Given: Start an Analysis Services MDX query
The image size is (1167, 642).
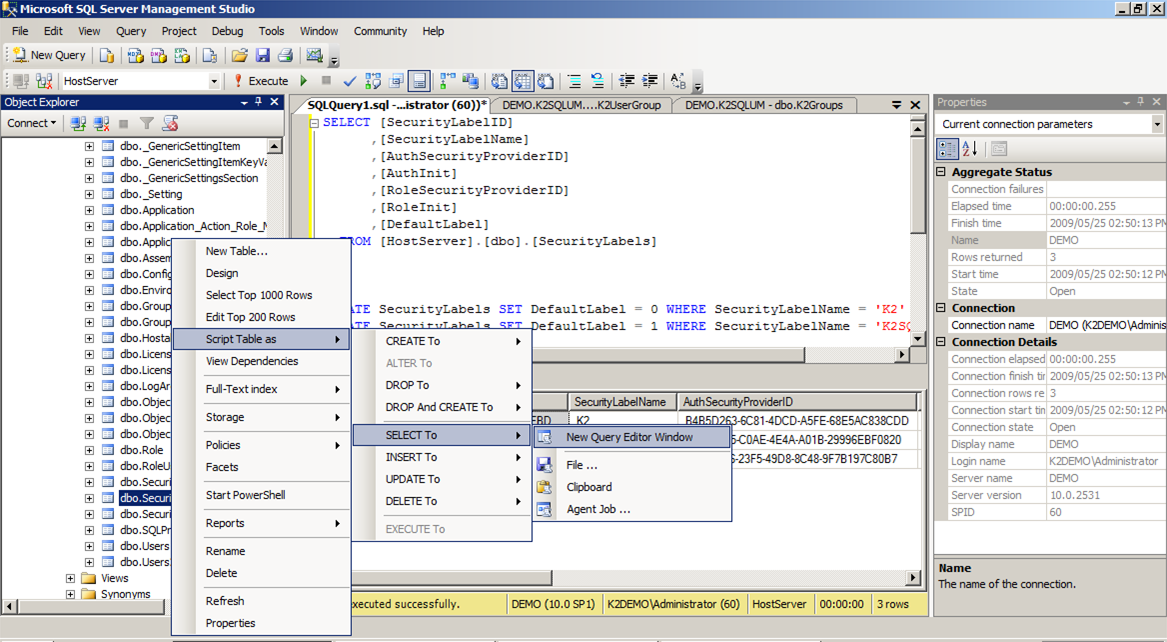Looking at the screenshot, I should click(135, 55).
